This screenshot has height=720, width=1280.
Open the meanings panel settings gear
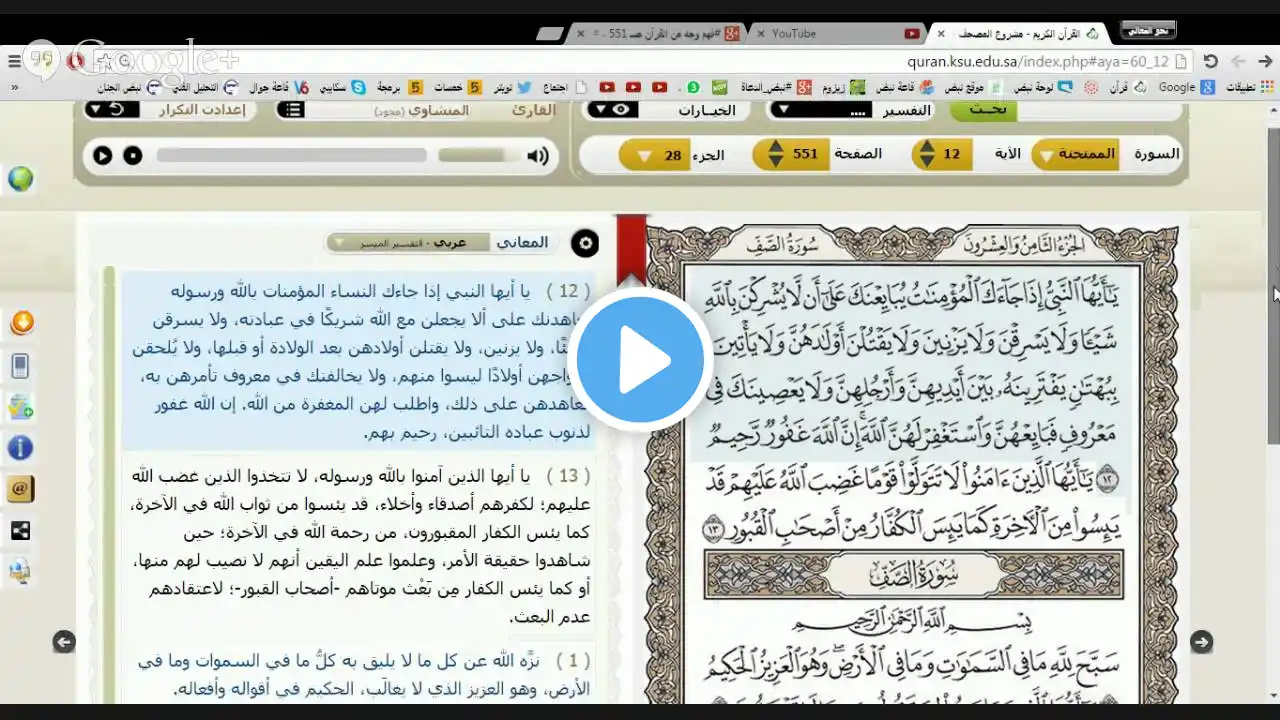585,243
